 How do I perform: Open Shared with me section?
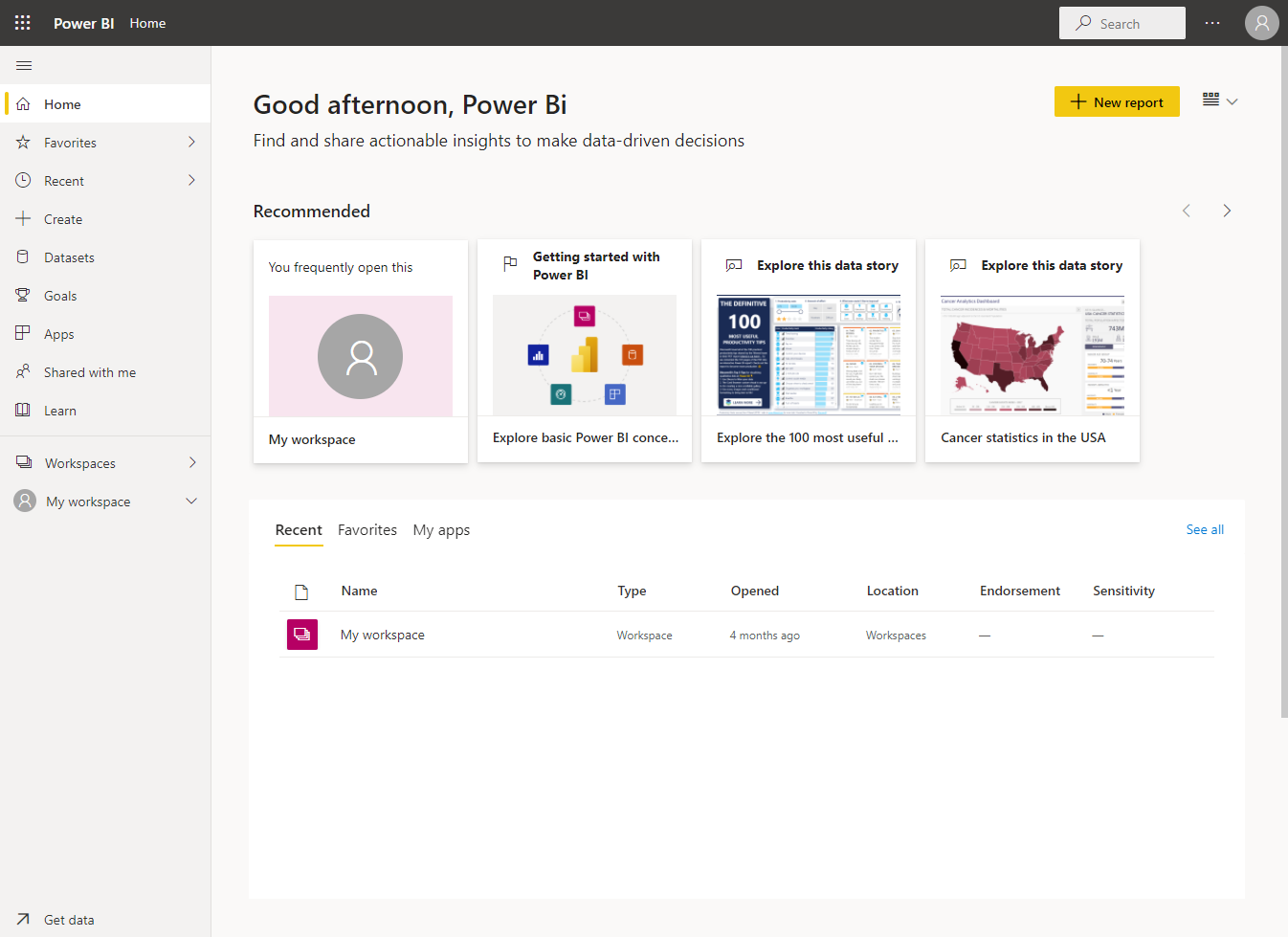(x=89, y=372)
